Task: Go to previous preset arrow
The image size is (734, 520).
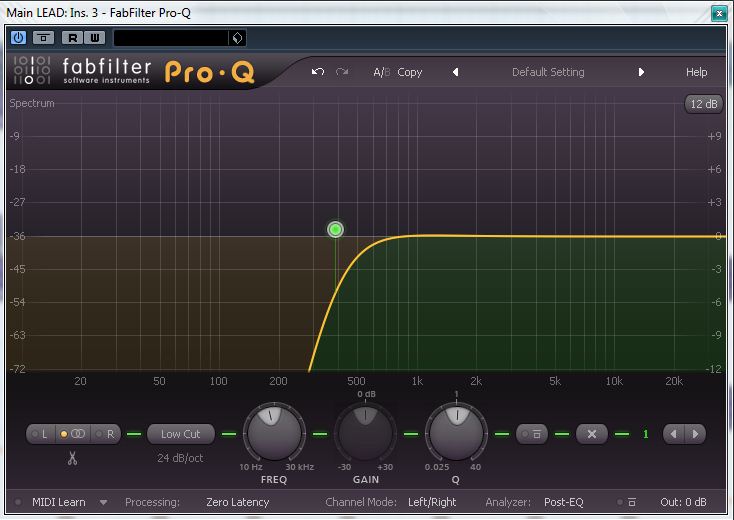Action: [455, 72]
